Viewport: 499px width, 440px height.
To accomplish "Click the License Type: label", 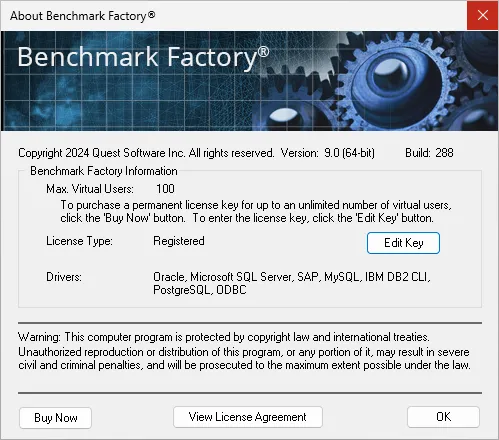I will 79,241.
